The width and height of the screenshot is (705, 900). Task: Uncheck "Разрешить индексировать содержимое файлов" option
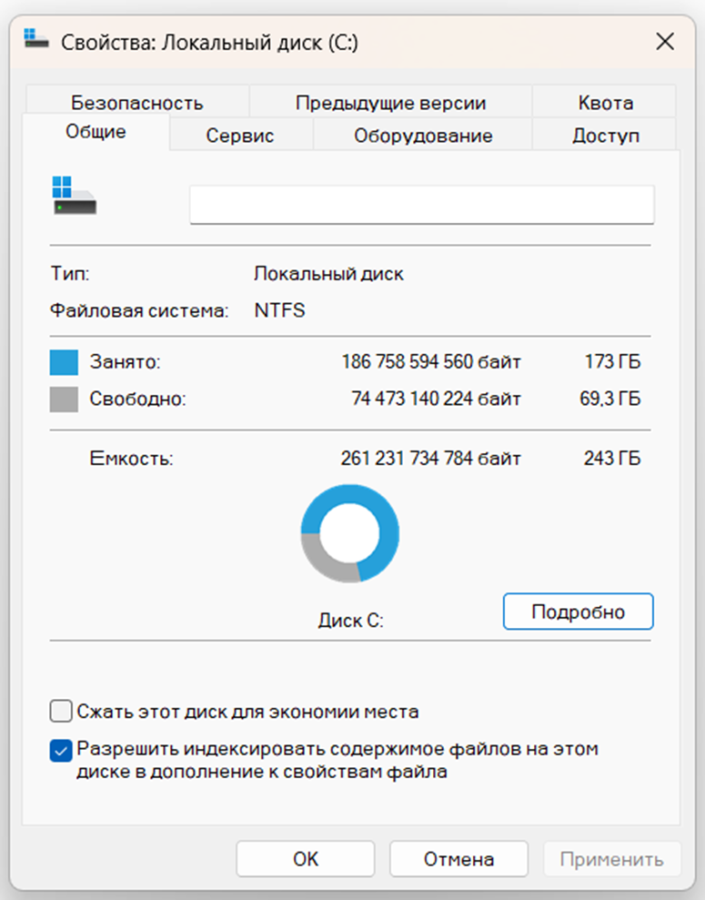coord(61,749)
